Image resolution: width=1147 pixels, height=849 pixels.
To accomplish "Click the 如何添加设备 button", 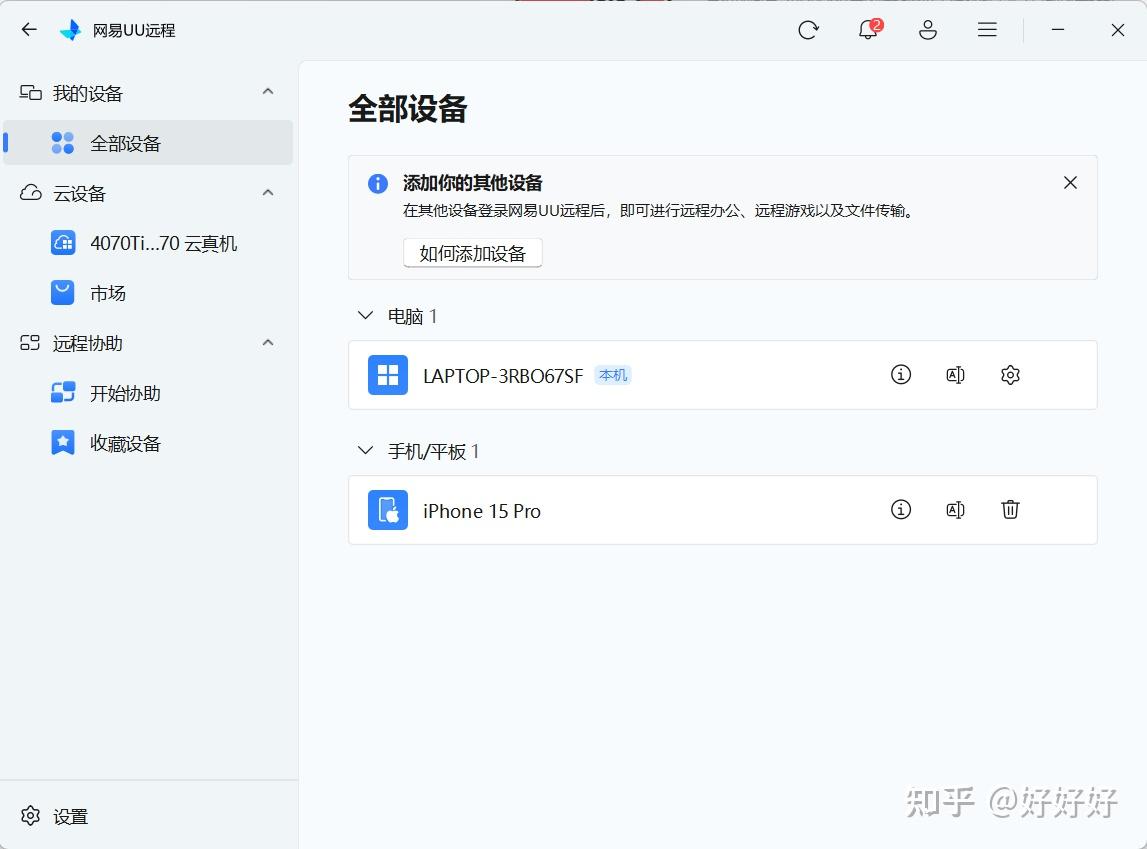I will [473, 253].
